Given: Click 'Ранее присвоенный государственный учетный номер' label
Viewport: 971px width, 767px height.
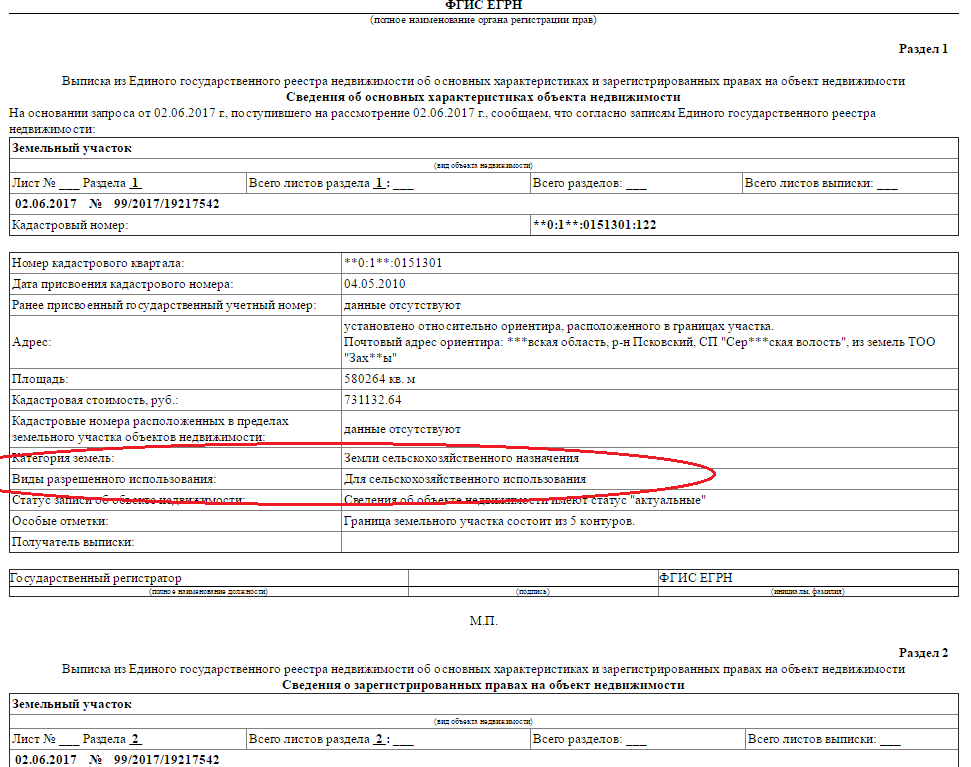Looking at the screenshot, I should [164, 305].
